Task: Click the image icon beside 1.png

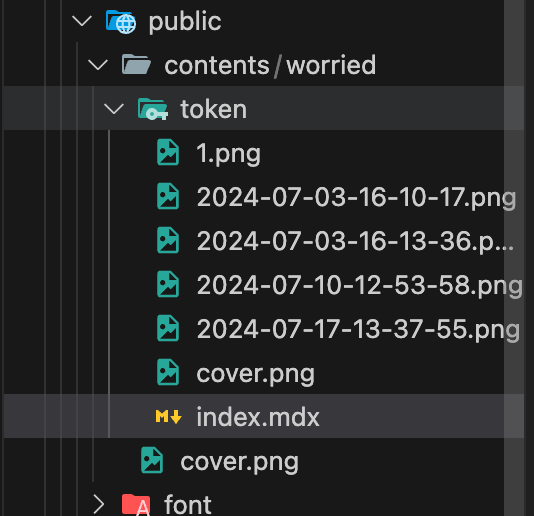Action: point(168,152)
